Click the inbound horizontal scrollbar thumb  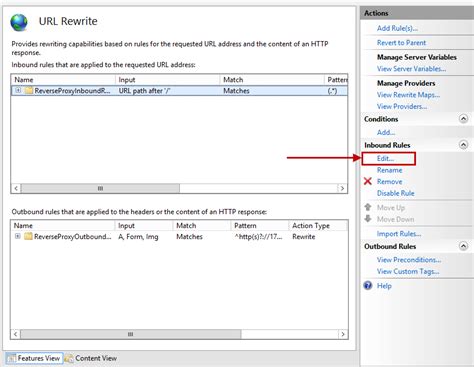click(100, 188)
